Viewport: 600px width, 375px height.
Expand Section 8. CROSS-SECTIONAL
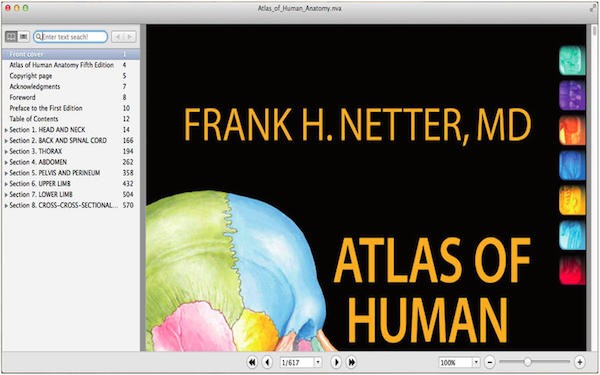click(x=6, y=205)
